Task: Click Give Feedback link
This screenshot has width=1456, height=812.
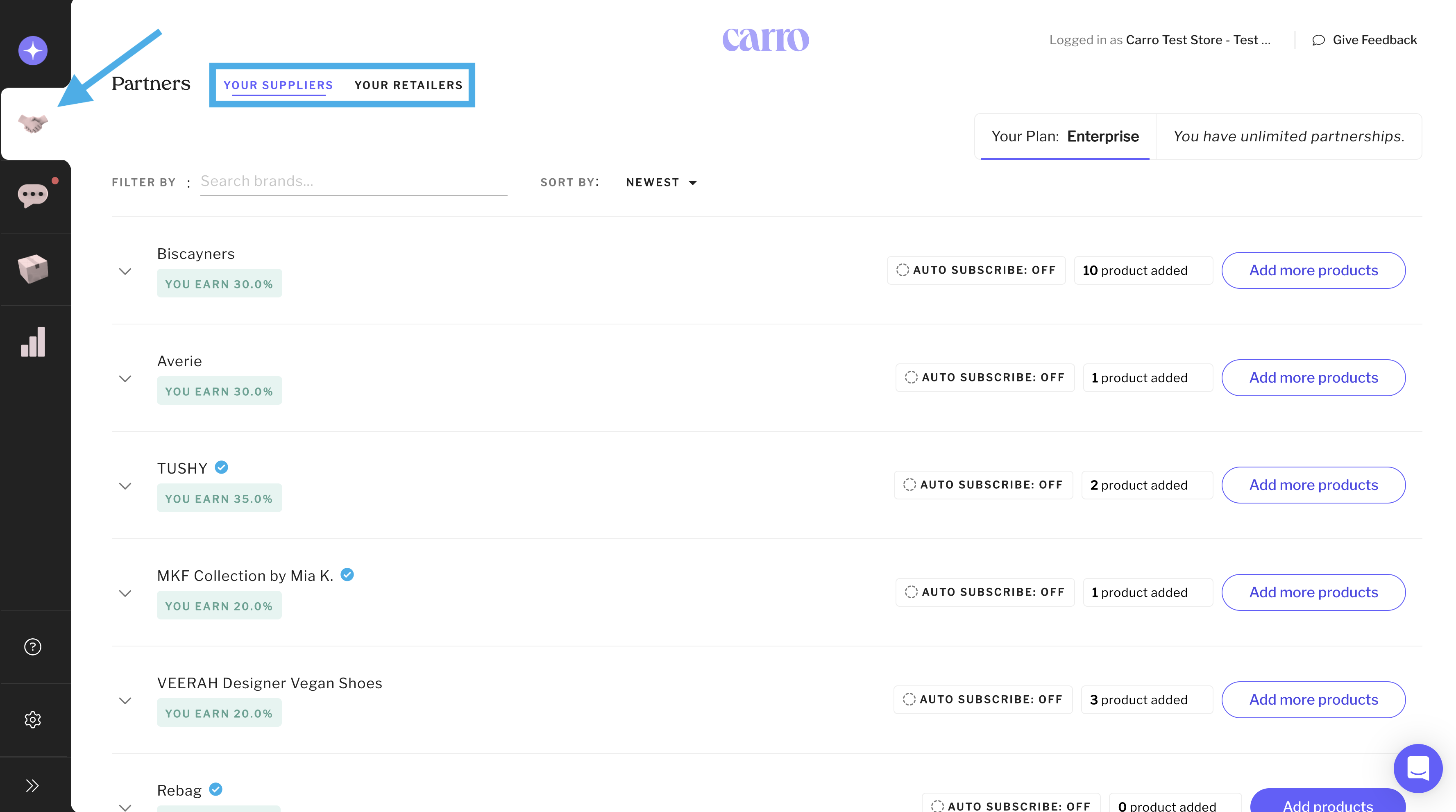Action: tap(1364, 40)
